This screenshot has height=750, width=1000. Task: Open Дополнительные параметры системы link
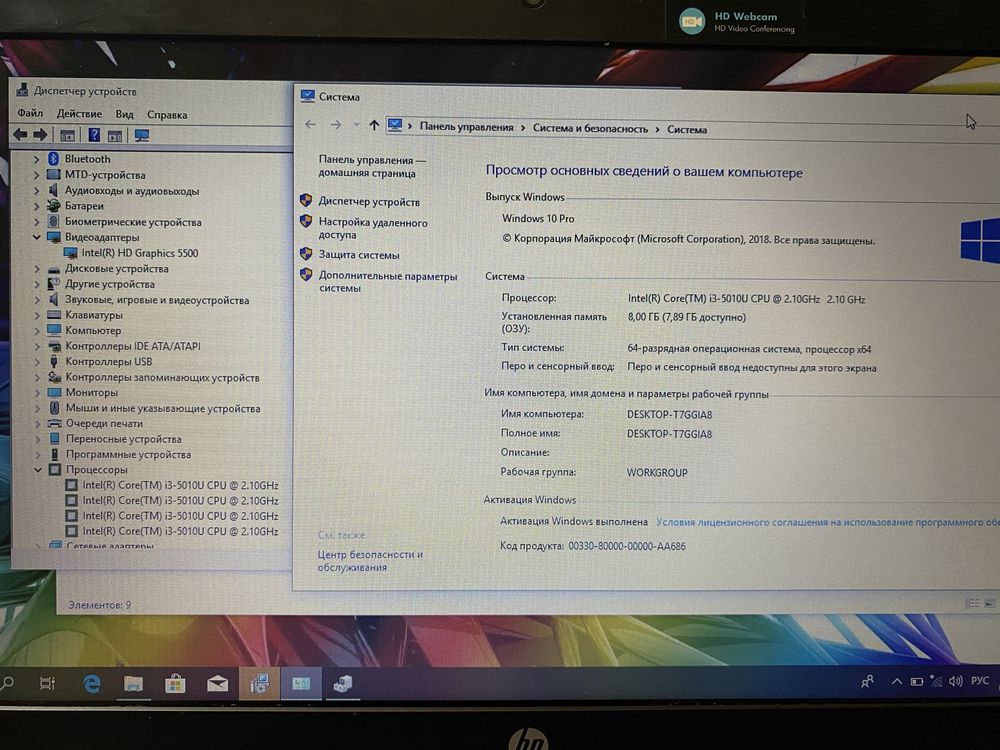(388, 282)
